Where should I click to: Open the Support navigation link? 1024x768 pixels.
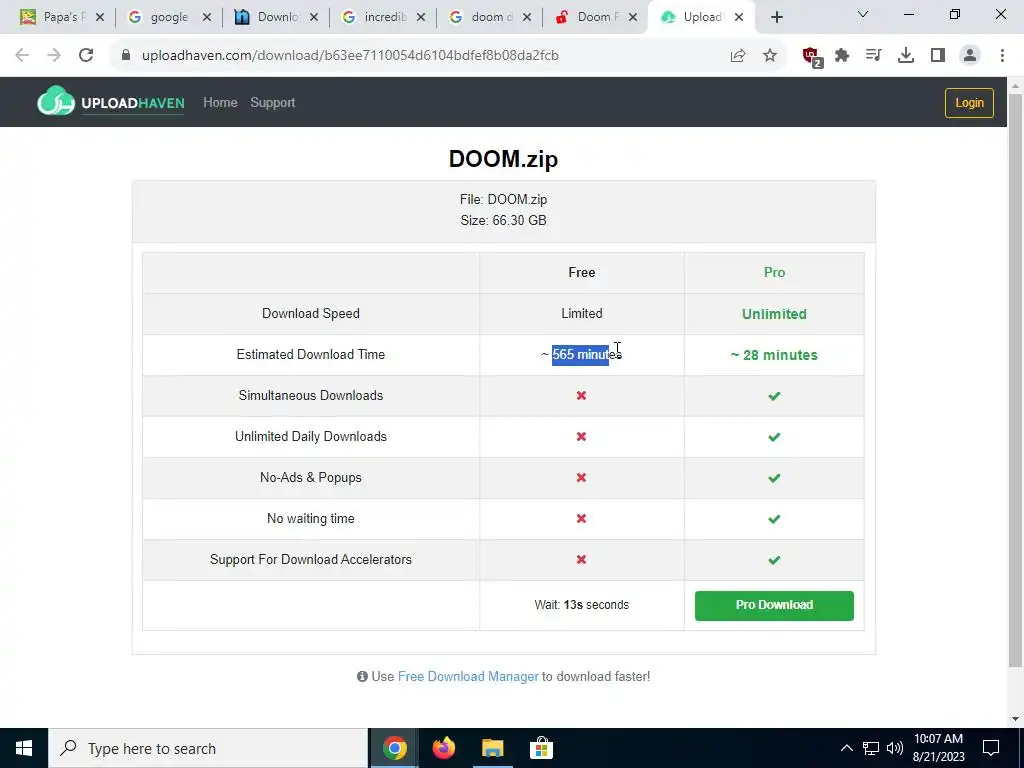[272, 103]
